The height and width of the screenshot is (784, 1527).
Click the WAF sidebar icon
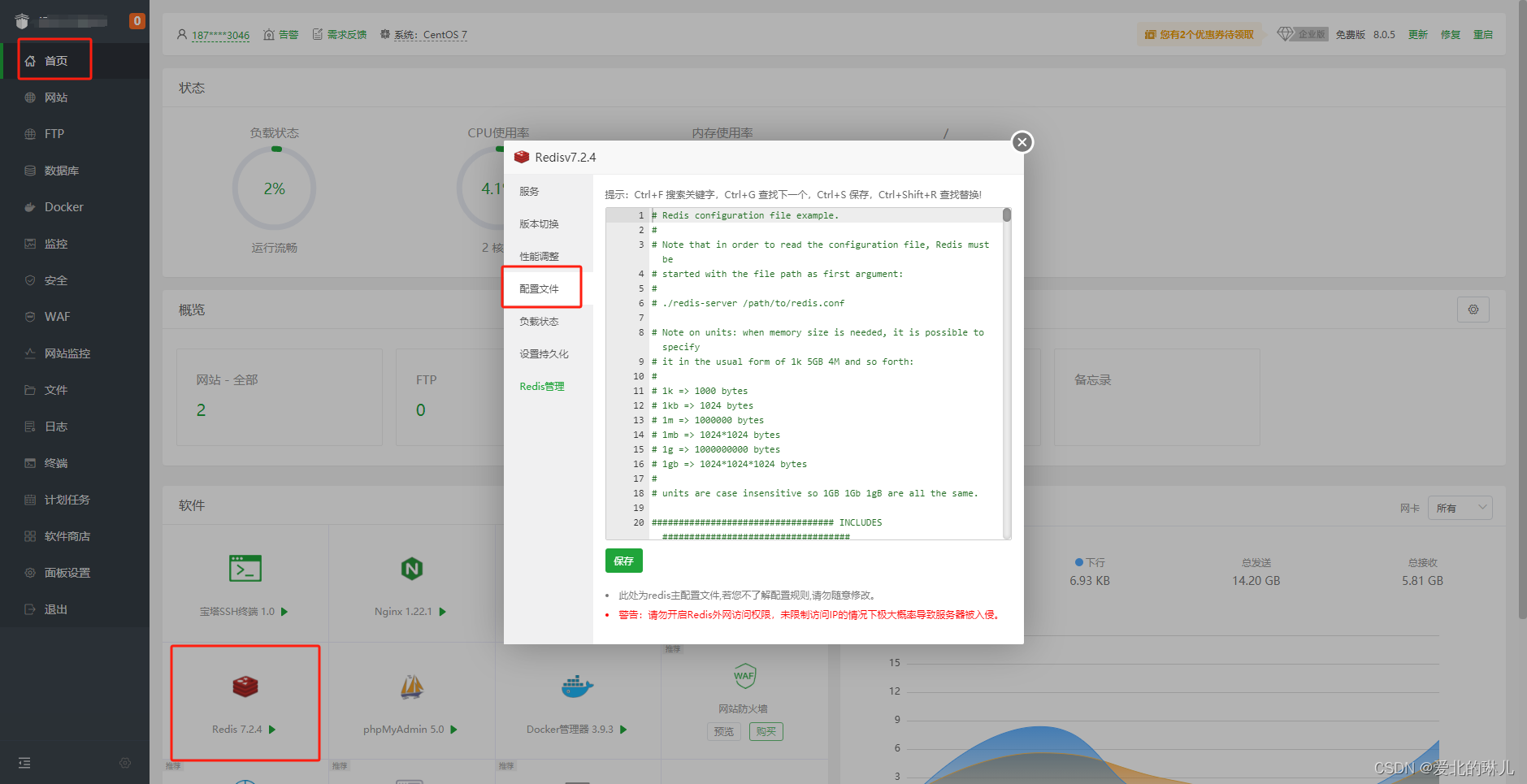[x=30, y=317]
